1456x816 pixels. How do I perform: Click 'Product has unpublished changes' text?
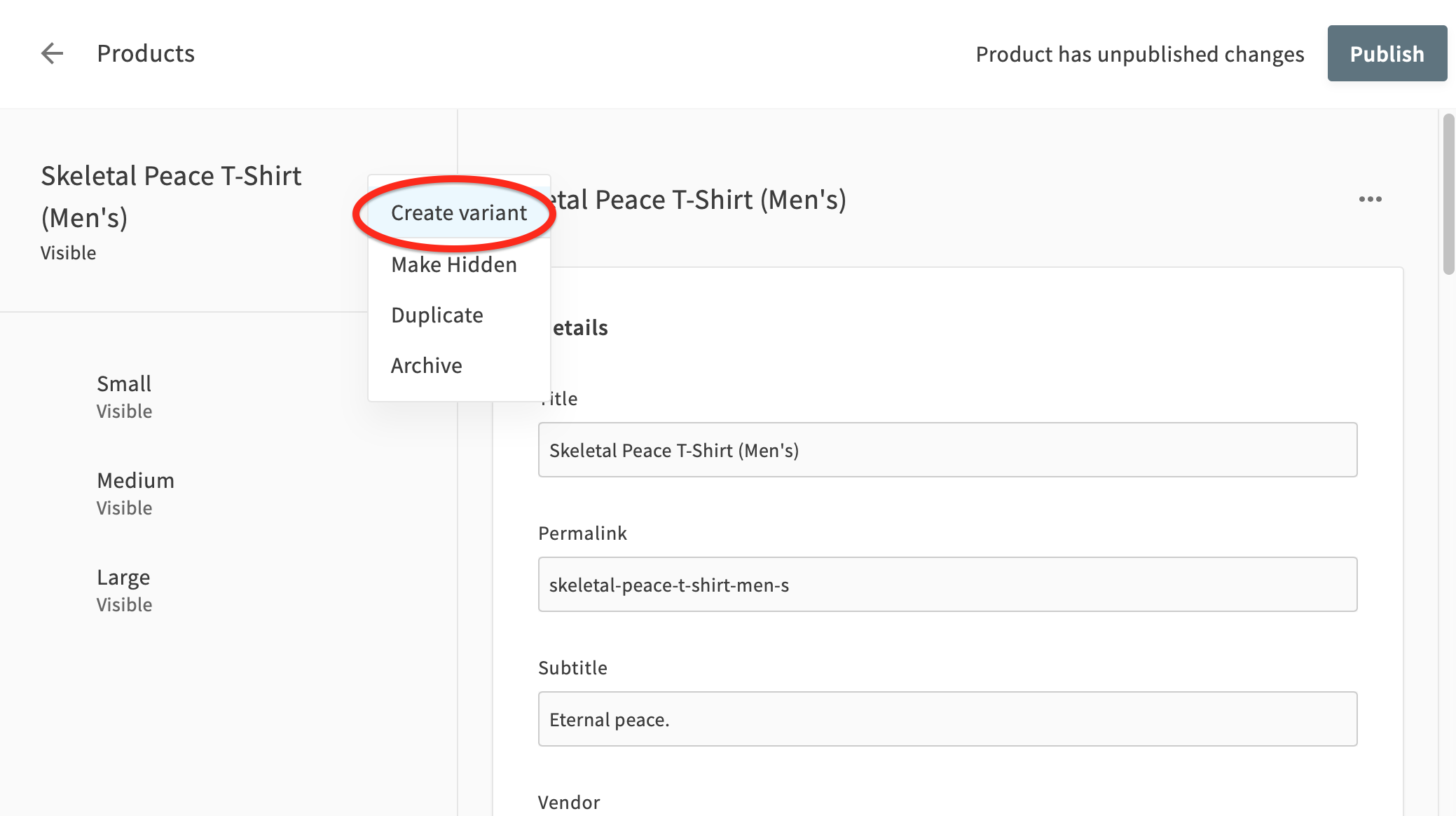coord(1140,54)
